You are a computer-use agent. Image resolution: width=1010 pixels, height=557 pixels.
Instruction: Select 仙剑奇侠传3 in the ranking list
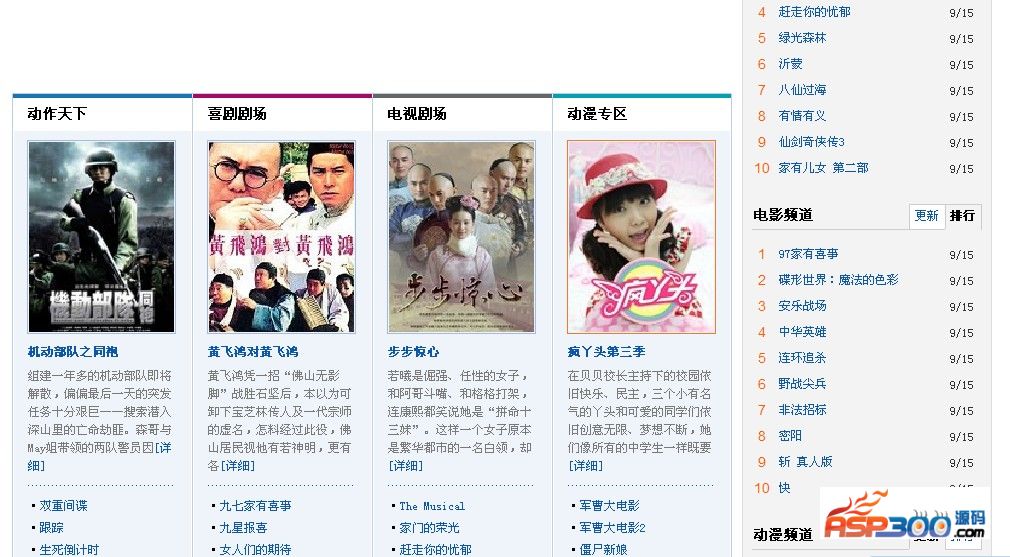811,142
